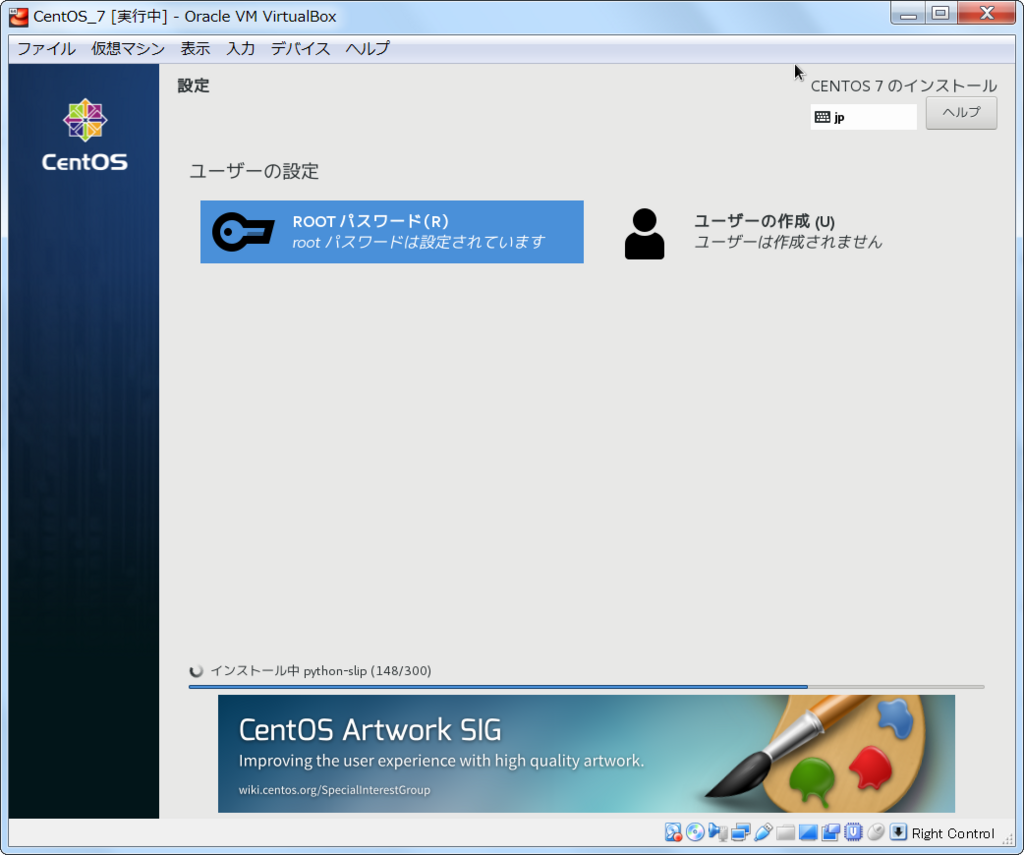Click the installation progress bar
Image resolution: width=1024 pixels, height=855 pixels.
point(586,687)
